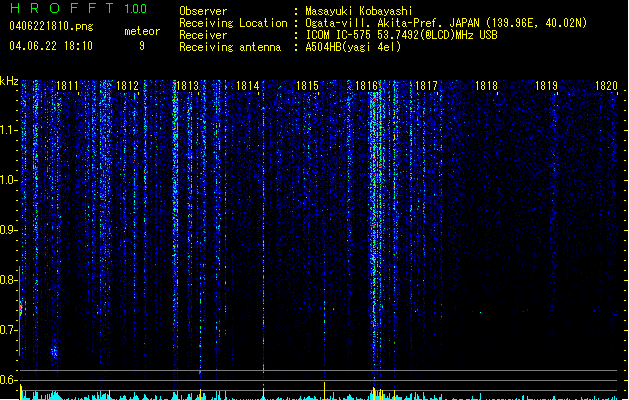Click the bright meteor echo spot near 0.66 kHz

(54, 352)
